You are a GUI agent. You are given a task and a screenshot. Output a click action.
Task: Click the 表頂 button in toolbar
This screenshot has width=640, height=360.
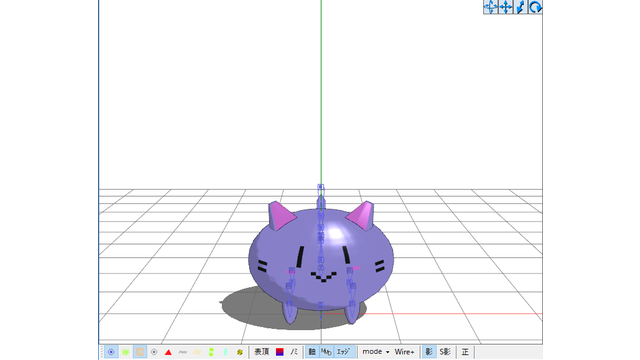pos(262,352)
